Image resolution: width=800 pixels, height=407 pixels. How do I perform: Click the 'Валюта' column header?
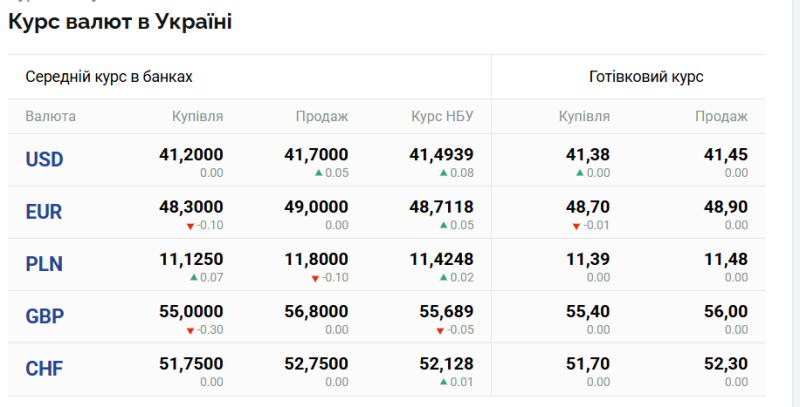tap(50, 117)
